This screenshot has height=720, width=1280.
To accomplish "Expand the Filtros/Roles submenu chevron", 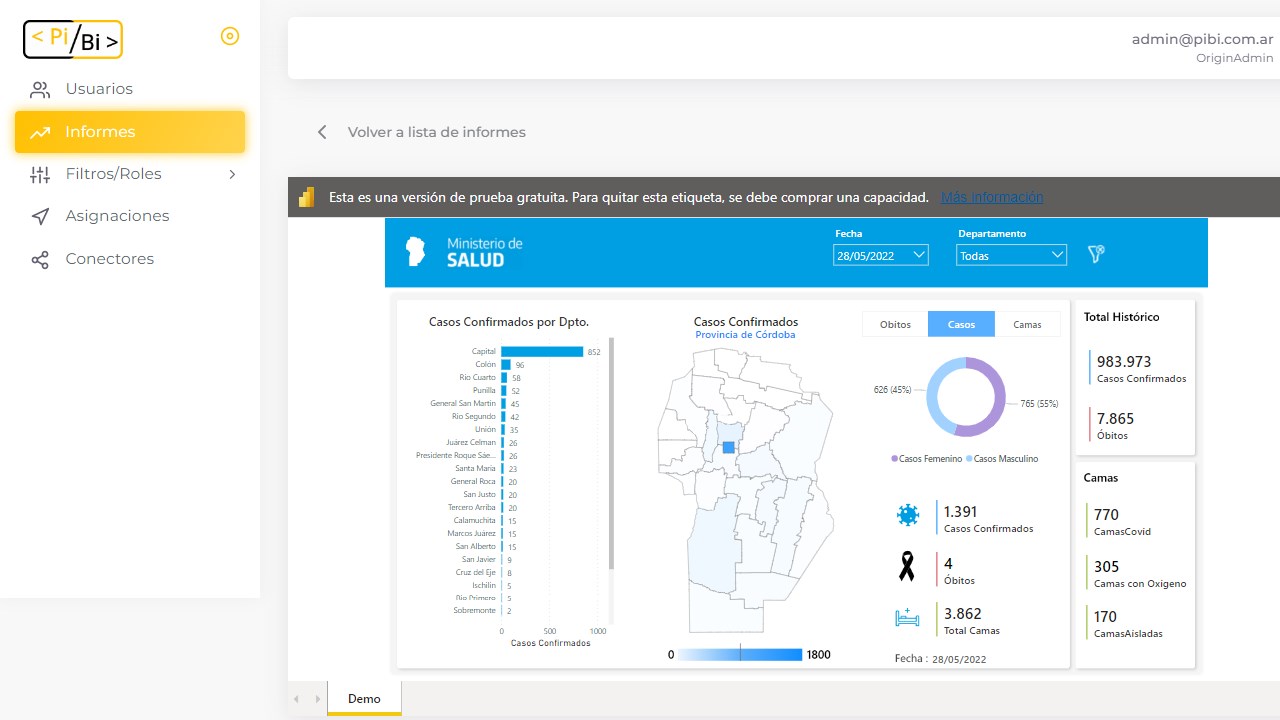I will 232,175.
